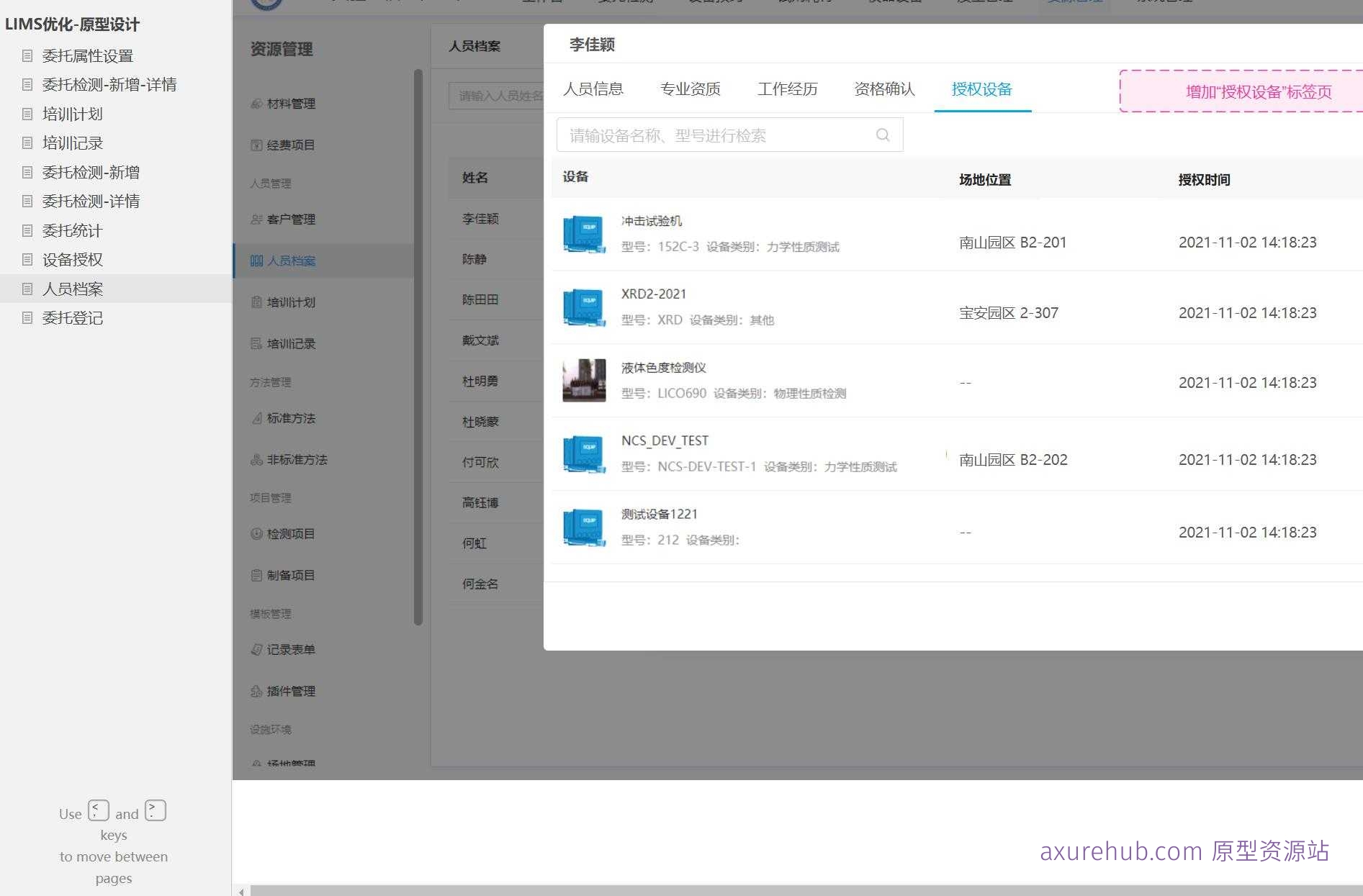The image size is (1363, 896).
Task: Click the page icon beside 委托统计
Action: [27, 230]
